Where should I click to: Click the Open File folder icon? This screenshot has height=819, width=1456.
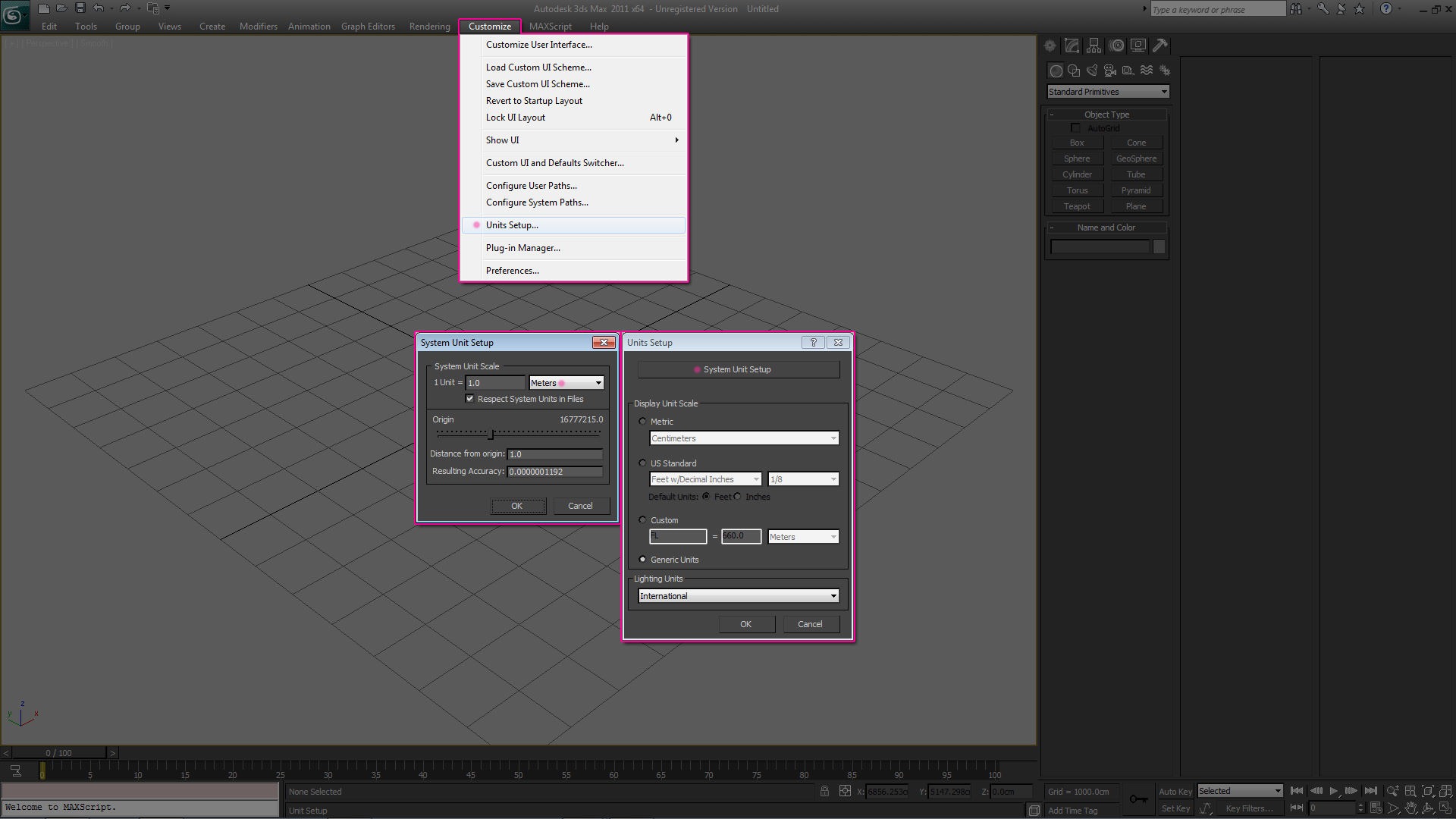click(x=62, y=8)
